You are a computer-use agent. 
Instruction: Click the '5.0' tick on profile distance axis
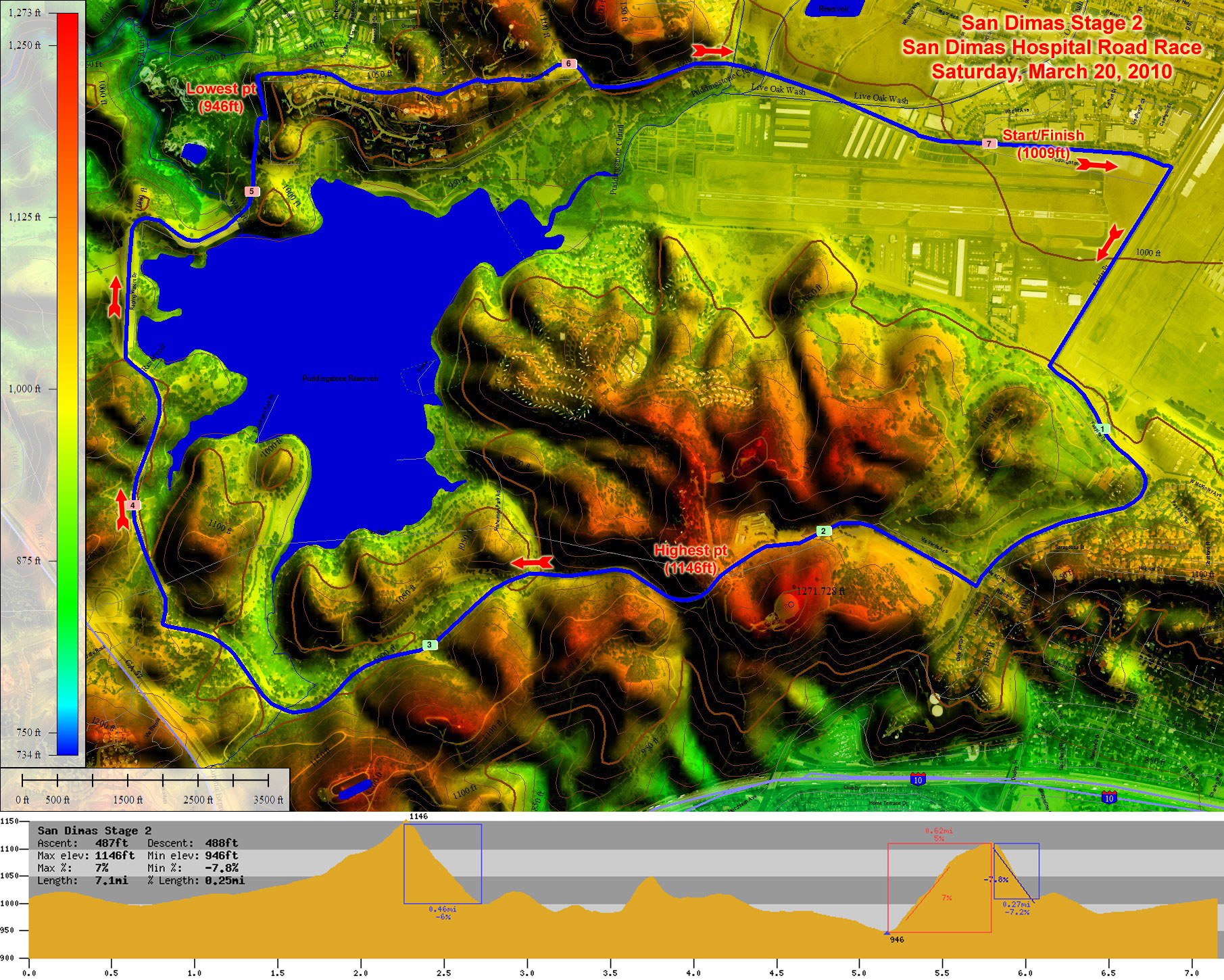pos(858,973)
